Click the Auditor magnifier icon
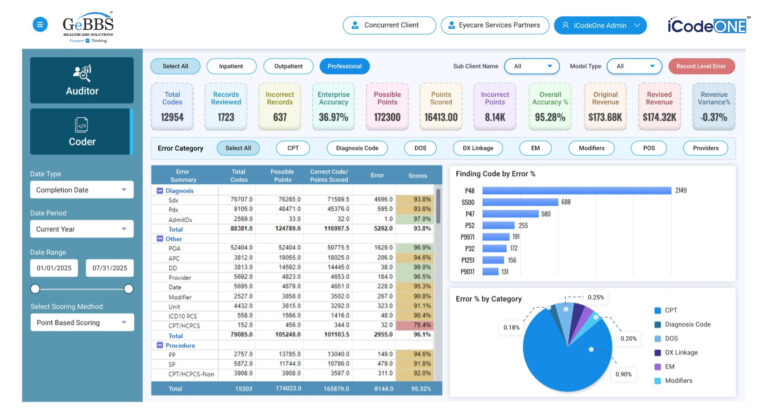Viewport: 768px width, 419px height. tap(82, 73)
